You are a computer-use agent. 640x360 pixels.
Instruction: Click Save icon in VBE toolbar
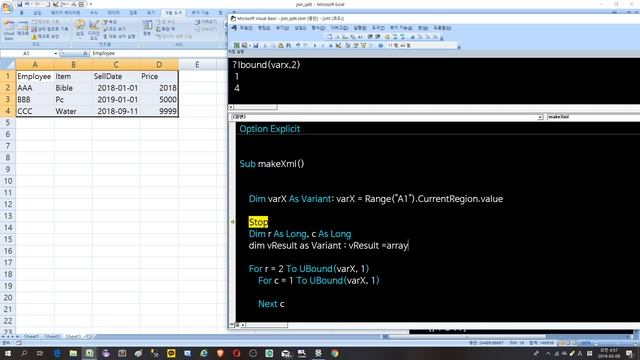coord(256,45)
